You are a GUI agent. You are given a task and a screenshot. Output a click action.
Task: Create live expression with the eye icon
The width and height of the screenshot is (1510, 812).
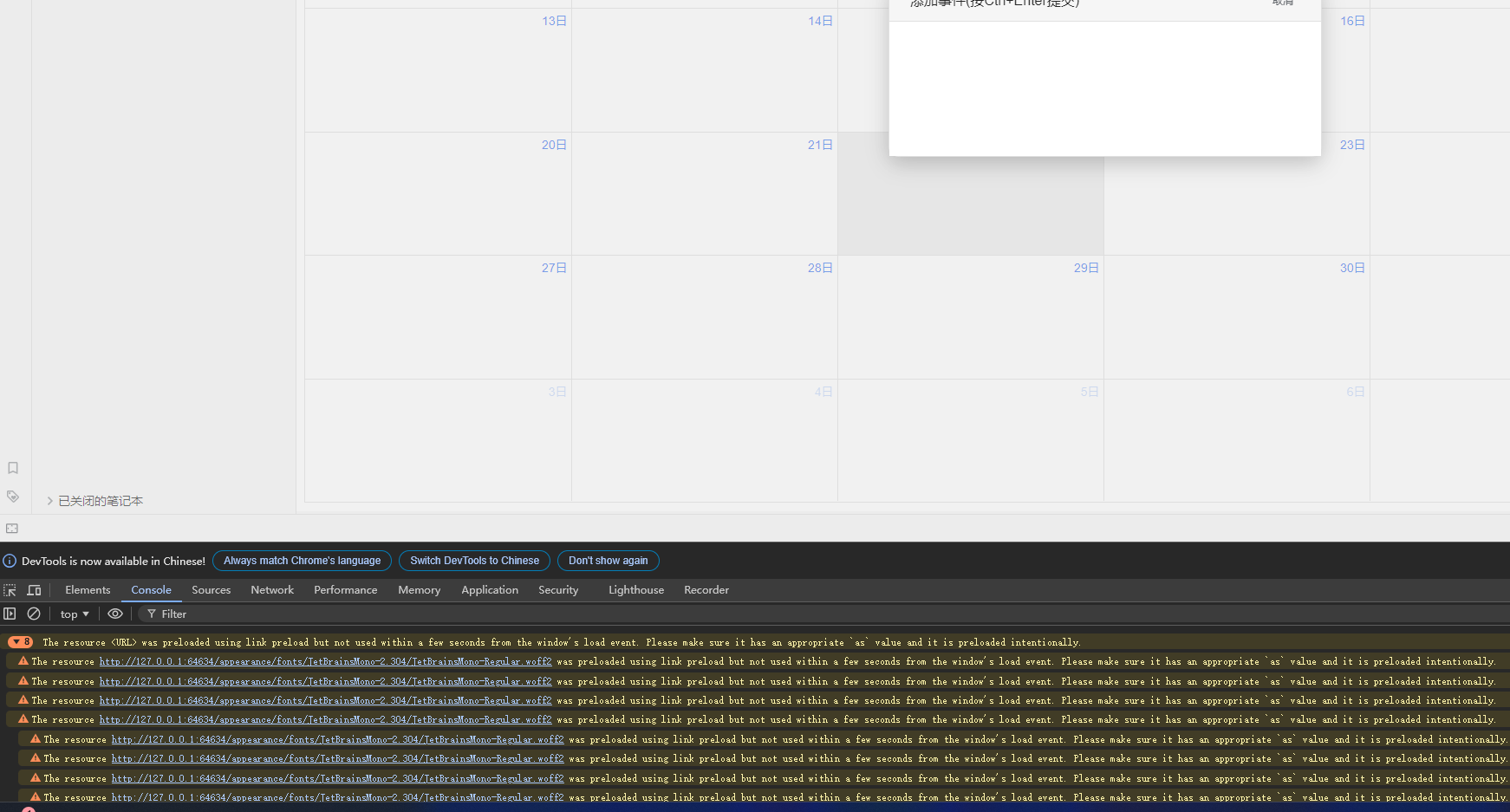pyautogui.click(x=114, y=614)
